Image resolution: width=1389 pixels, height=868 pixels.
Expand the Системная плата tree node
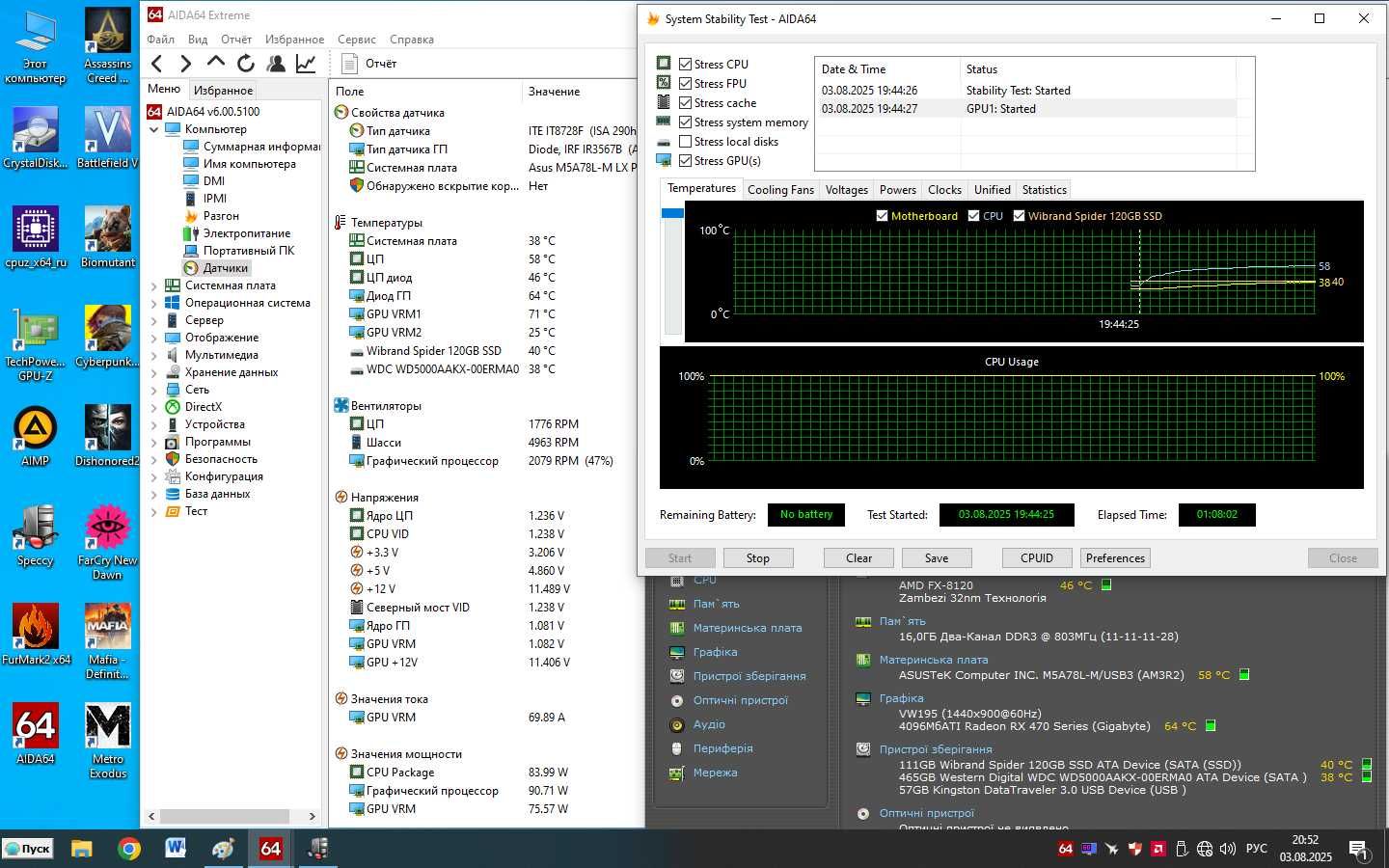coord(154,285)
